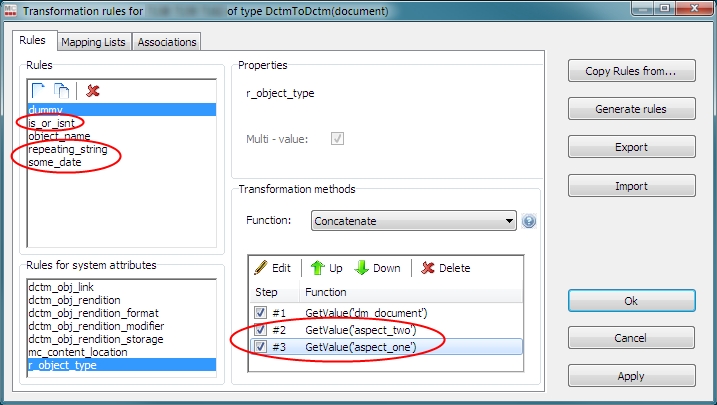Uncheck step #2 GetValue('aspect_two')
717x405 pixels.
(260, 330)
